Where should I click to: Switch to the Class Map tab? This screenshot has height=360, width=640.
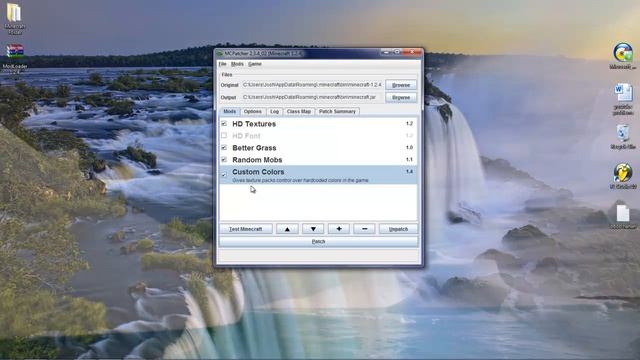(x=299, y=111)
